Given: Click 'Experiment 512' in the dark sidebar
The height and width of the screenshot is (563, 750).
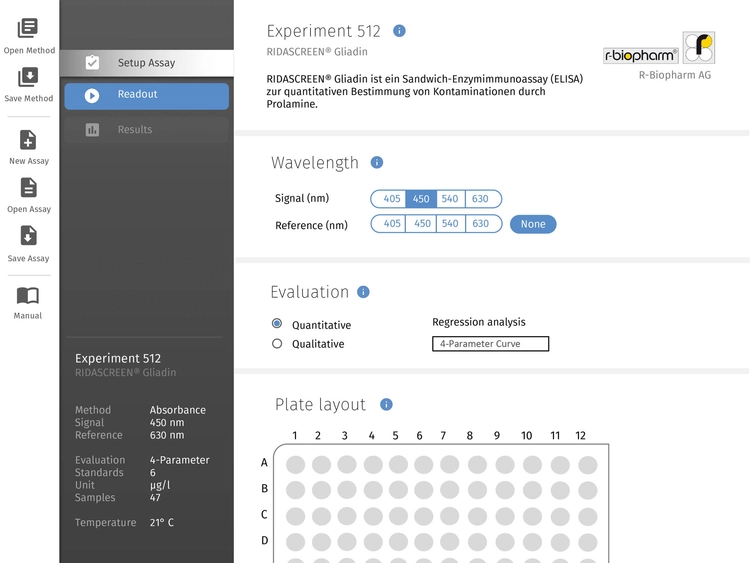Looking at the screenshot, I should (118, 358).
